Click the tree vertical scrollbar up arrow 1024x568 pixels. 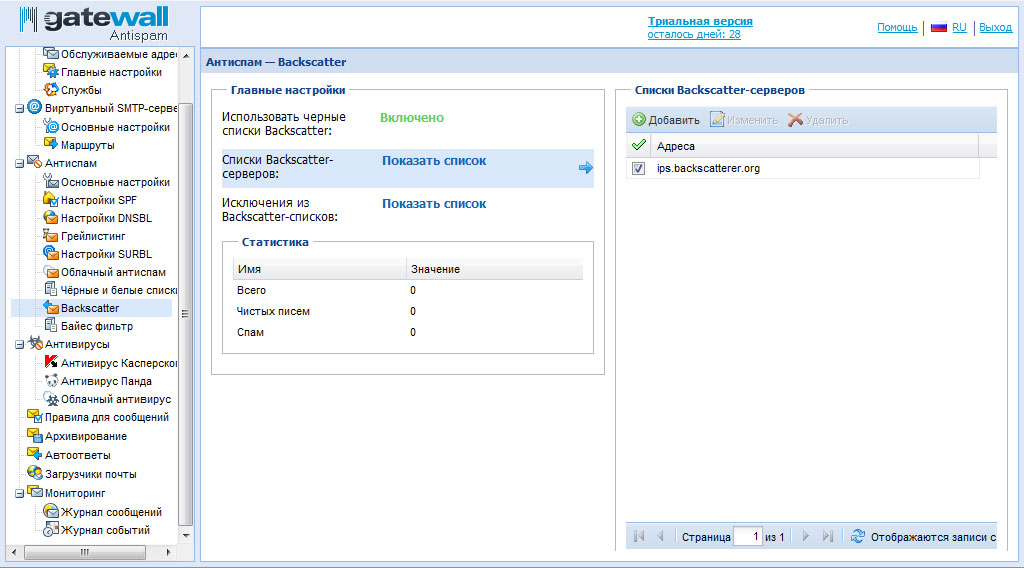pyautogui.click(x=186, y=55)
